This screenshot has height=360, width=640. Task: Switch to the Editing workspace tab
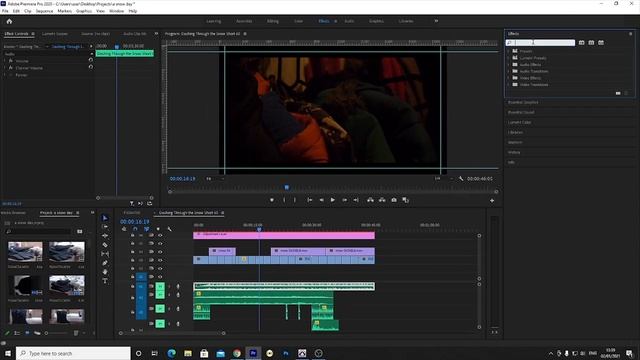[272, 21]
